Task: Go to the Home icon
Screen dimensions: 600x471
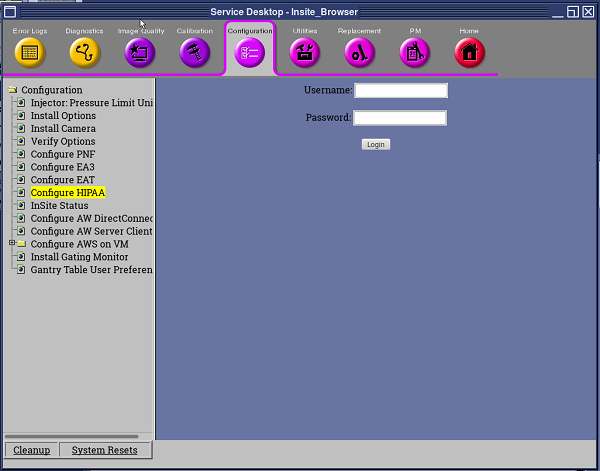Action: tap(469, 53)
